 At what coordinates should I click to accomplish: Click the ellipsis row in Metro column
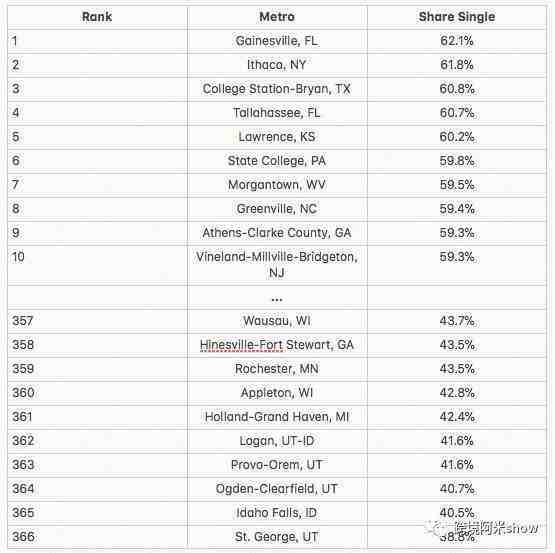pos(277,297)
